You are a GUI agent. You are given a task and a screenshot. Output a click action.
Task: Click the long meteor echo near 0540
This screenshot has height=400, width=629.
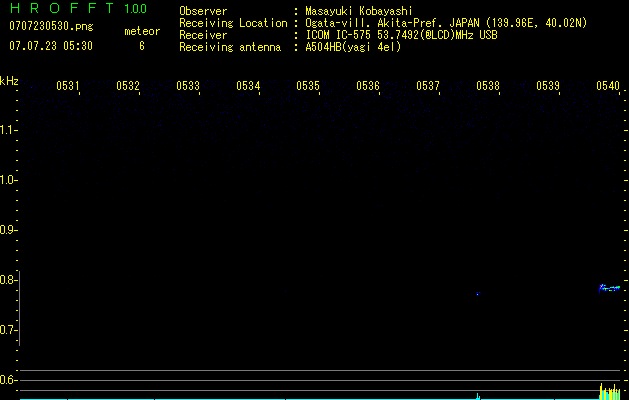(x=609, y=288)
